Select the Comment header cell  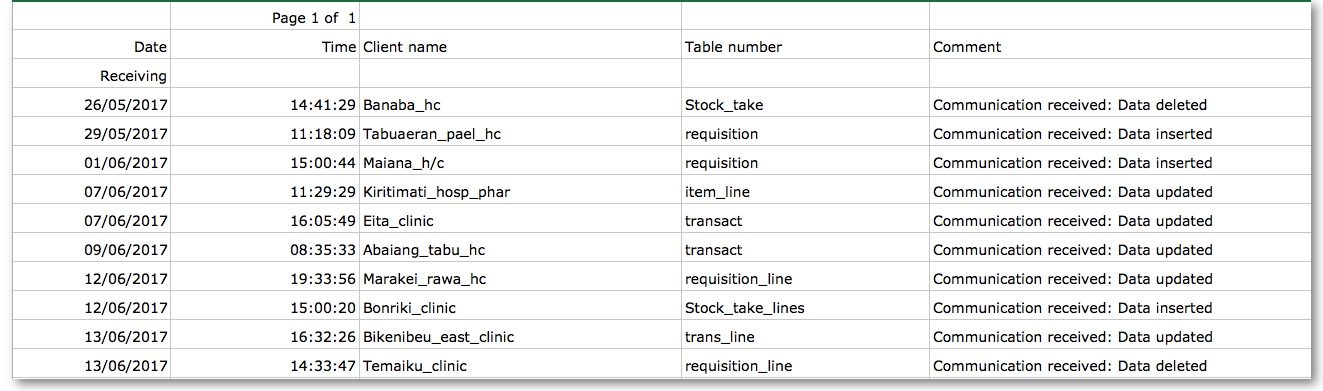click(x=1120, y=47)
